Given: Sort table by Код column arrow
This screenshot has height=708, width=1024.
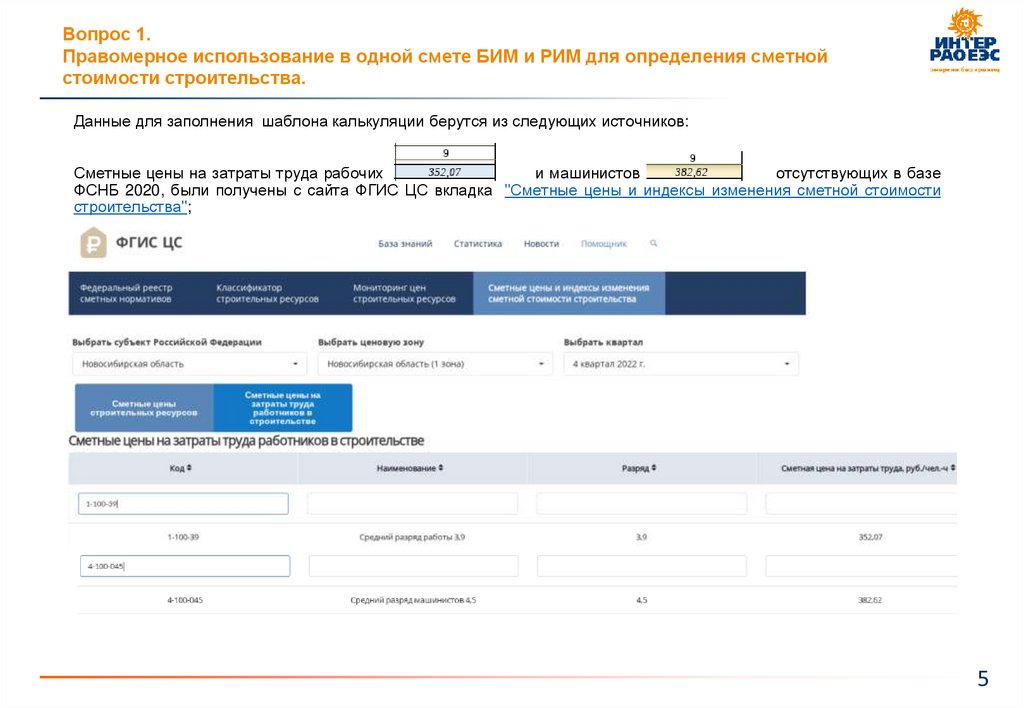Looking at the screenshot, I should tap(189, 468).
